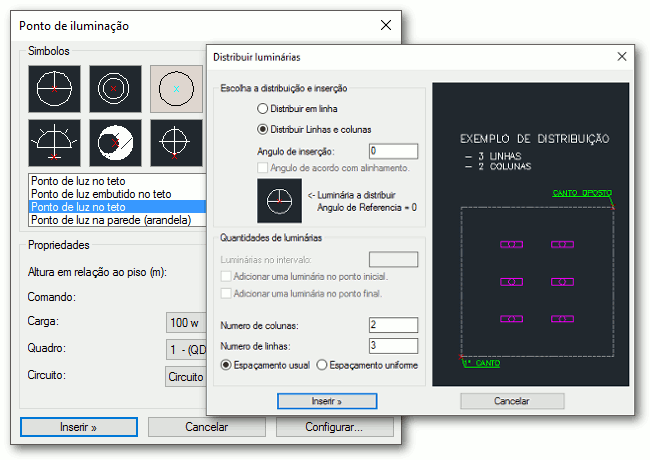Viewport: 650px width, 460px height.
Task: Open the Quadro '1 - (QD' dropdown
Action: tap(186, 350)
